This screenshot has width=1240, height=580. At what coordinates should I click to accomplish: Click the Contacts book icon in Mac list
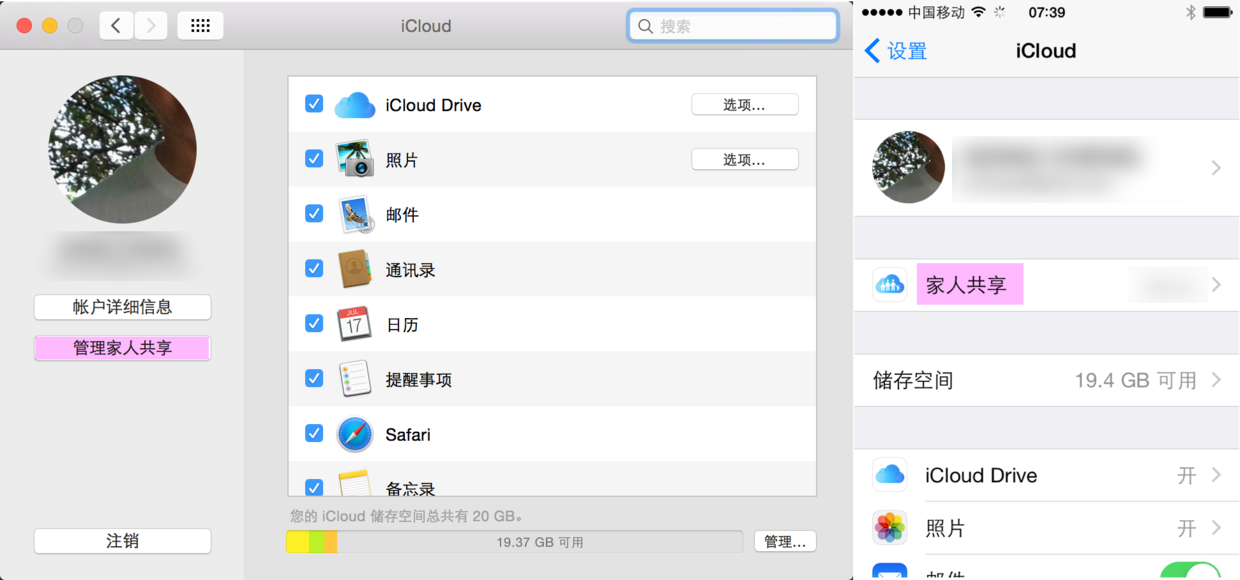point(354,269)
